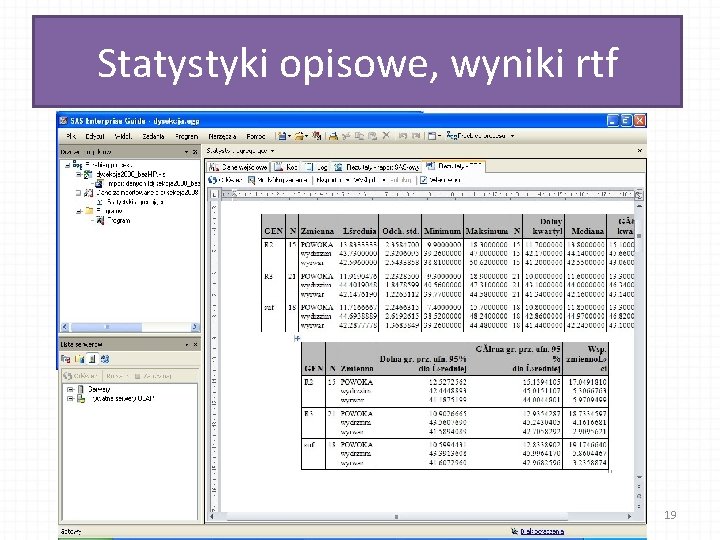
Task: Click the Delete X toolbar icon
Action: (386, 135)
